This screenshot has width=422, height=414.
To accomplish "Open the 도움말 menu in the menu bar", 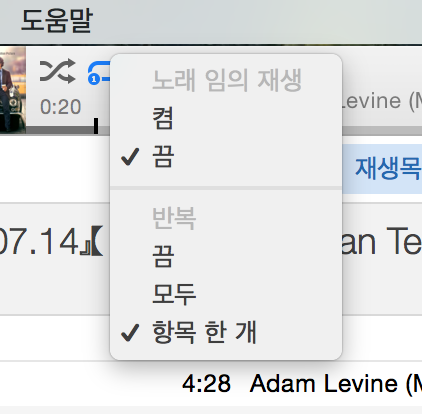I will 56,21.
